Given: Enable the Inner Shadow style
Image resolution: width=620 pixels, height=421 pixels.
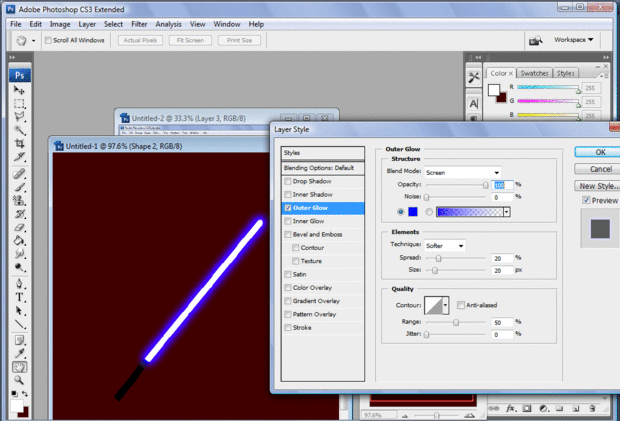Looking at the screenshot, I should pyautogui.click(x=288, y=194).
